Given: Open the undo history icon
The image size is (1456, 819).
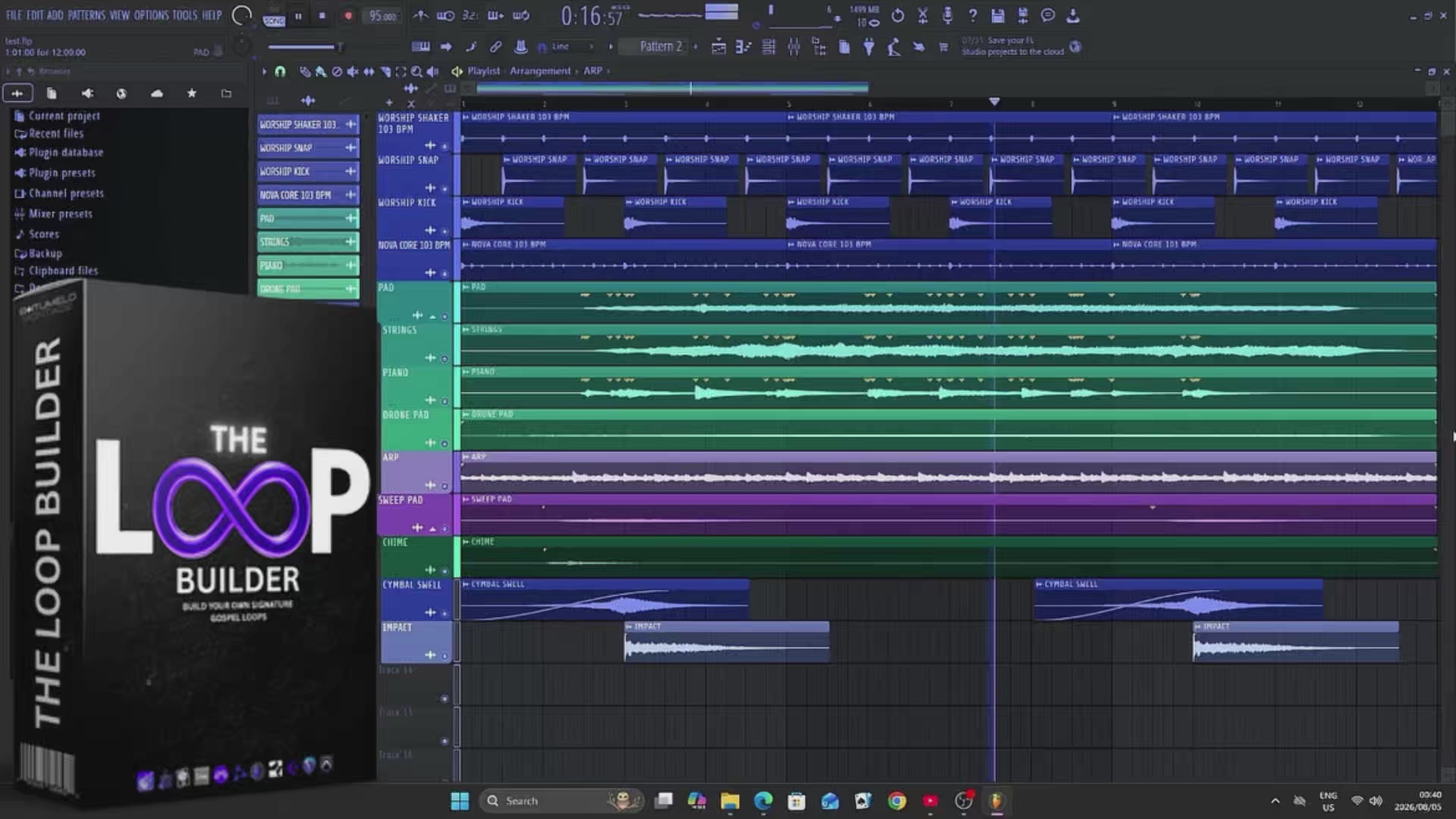Looking at the screenshot, I should pyautogui.click(x=897, y=16).
